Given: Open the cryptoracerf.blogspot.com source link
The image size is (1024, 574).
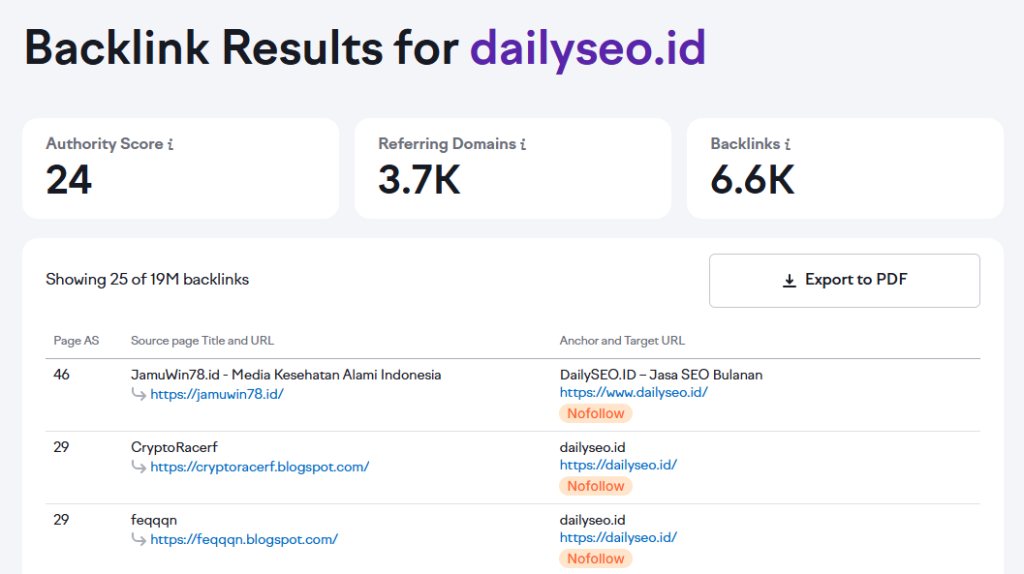Looking at the screenshot, I should coord(259,466).
